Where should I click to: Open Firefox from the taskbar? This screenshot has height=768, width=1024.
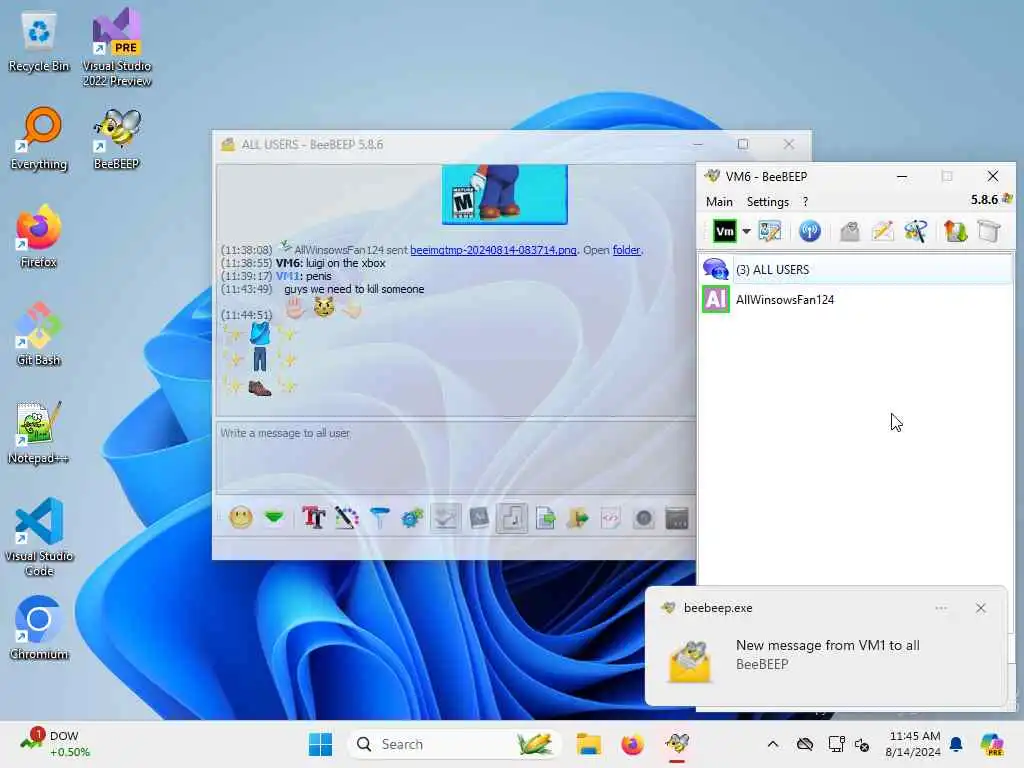click(633, 744)
